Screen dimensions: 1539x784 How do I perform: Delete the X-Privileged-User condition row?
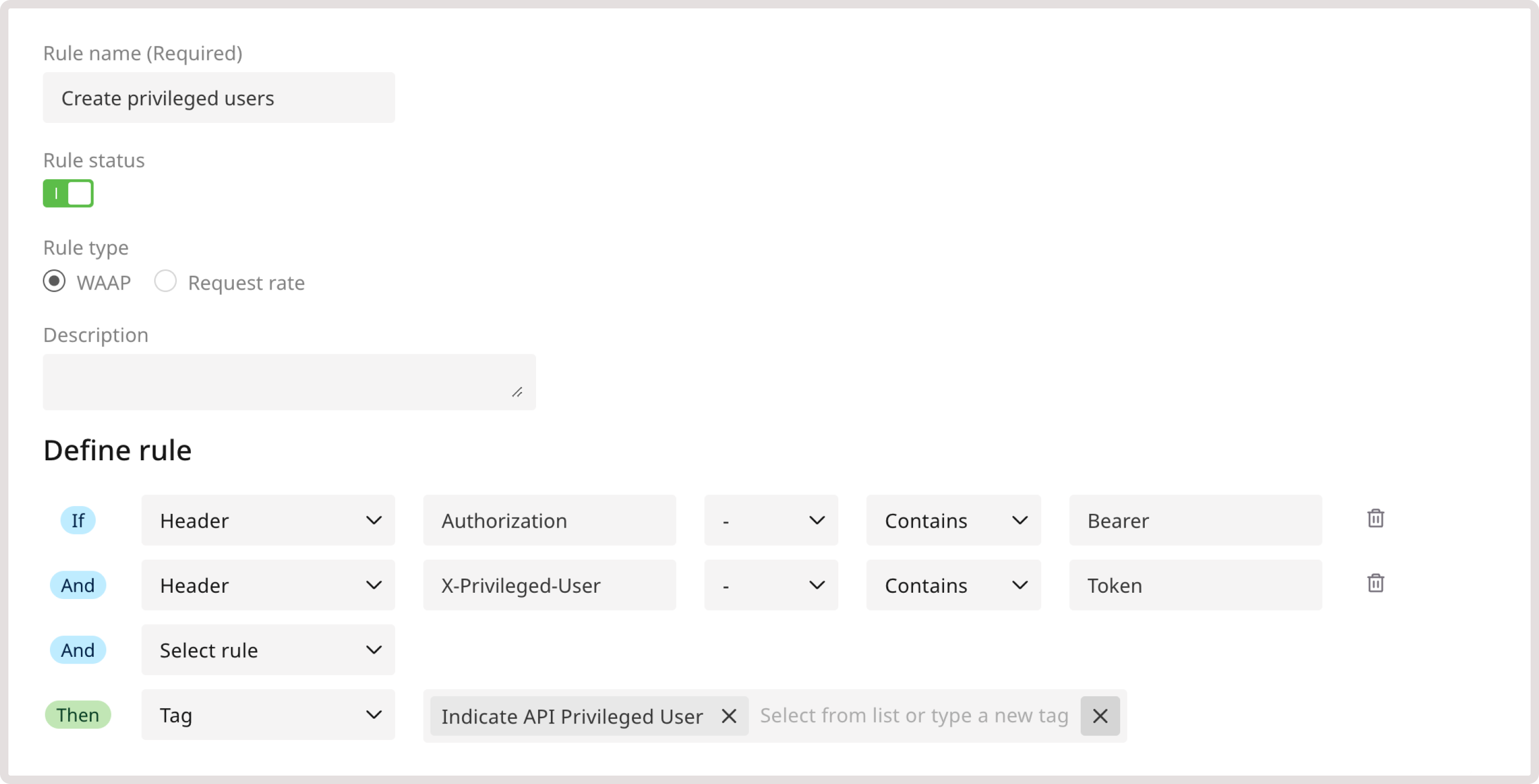(1376, 584)
